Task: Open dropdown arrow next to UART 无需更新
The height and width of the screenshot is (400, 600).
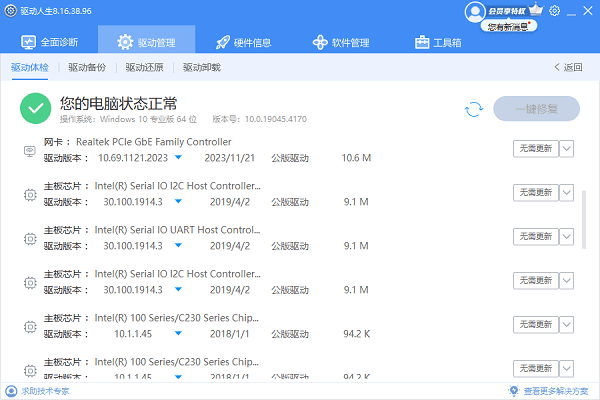Action: tap(566, 237)
